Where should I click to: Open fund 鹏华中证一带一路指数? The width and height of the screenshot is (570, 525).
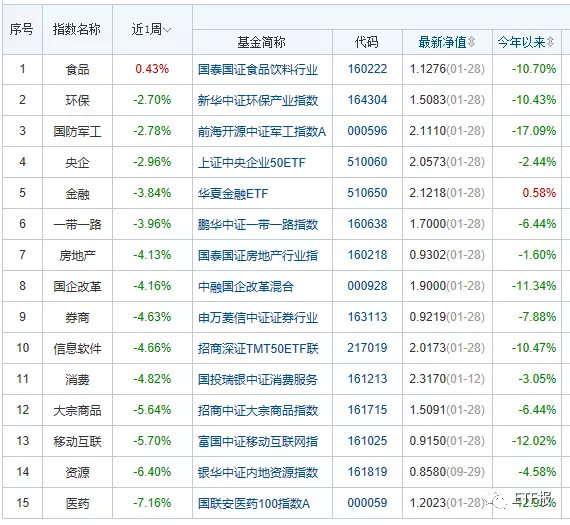click(x=258, y=224)
